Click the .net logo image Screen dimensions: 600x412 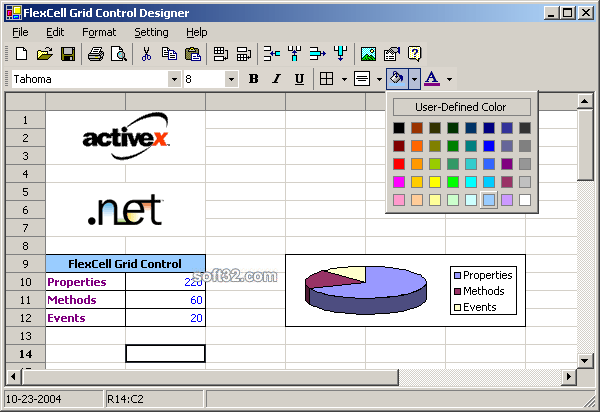coord(126,209)
